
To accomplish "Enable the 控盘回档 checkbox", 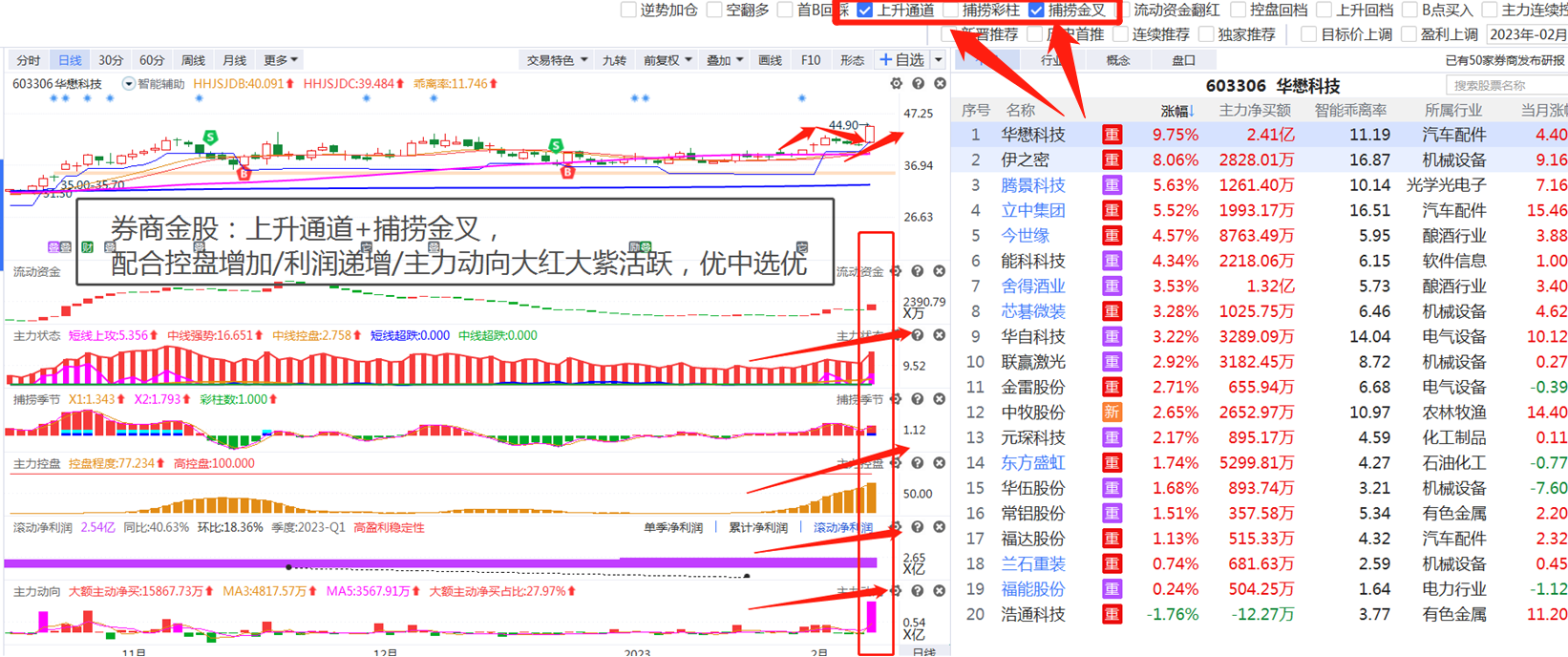I will (x=1239, y=10).
